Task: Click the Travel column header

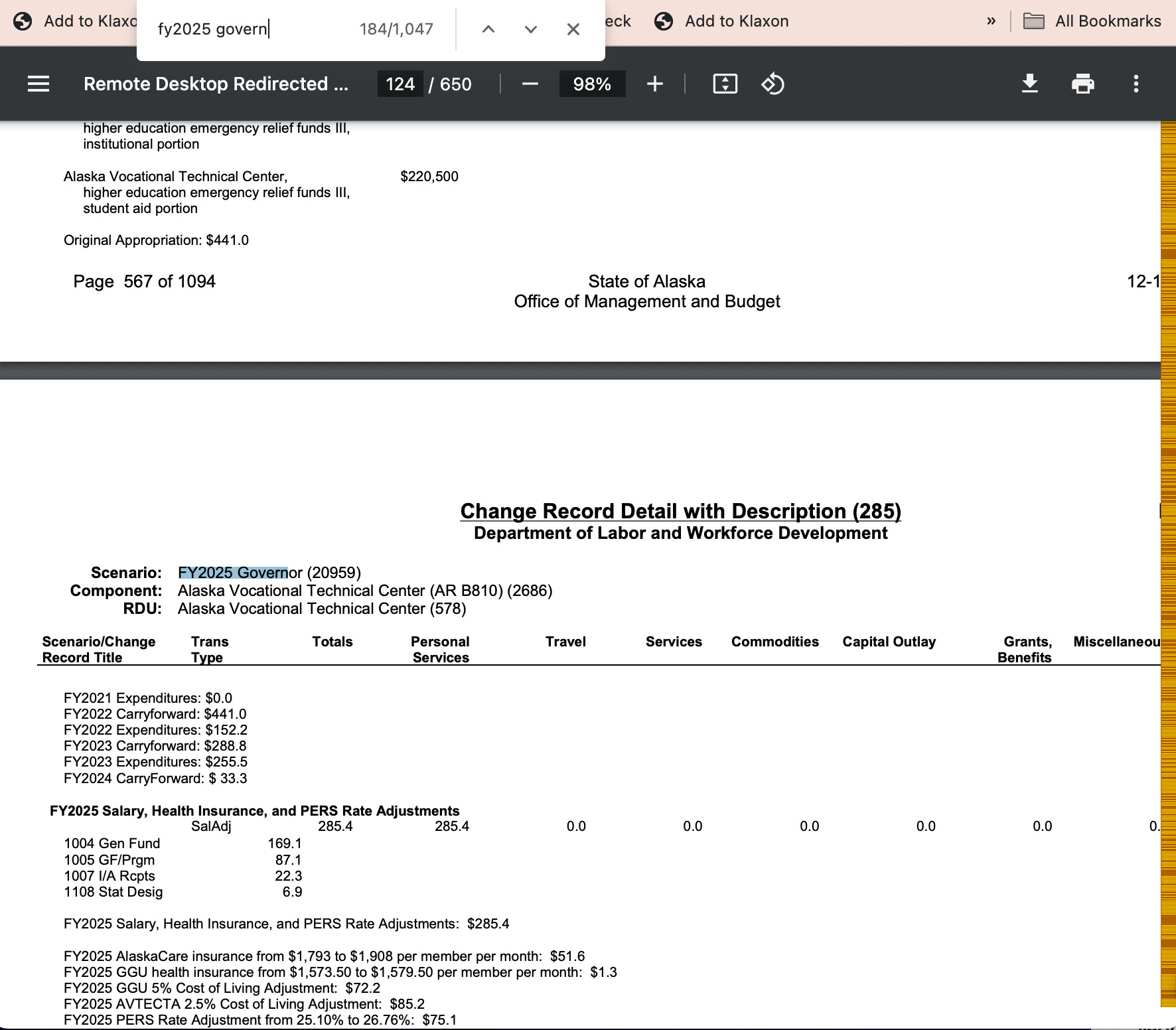Action: (x=565, y=642)
